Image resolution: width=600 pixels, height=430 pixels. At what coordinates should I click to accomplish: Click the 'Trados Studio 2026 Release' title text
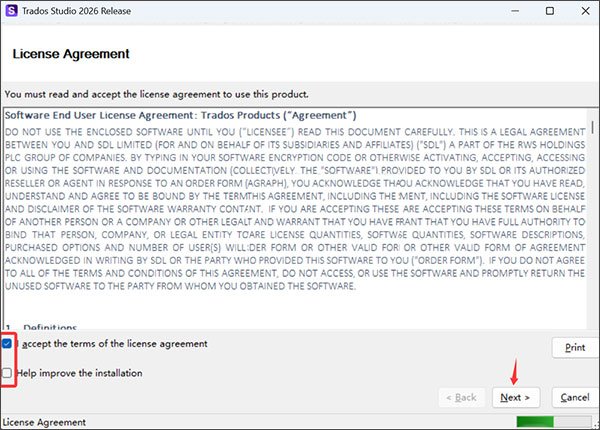tap(77, 11)
